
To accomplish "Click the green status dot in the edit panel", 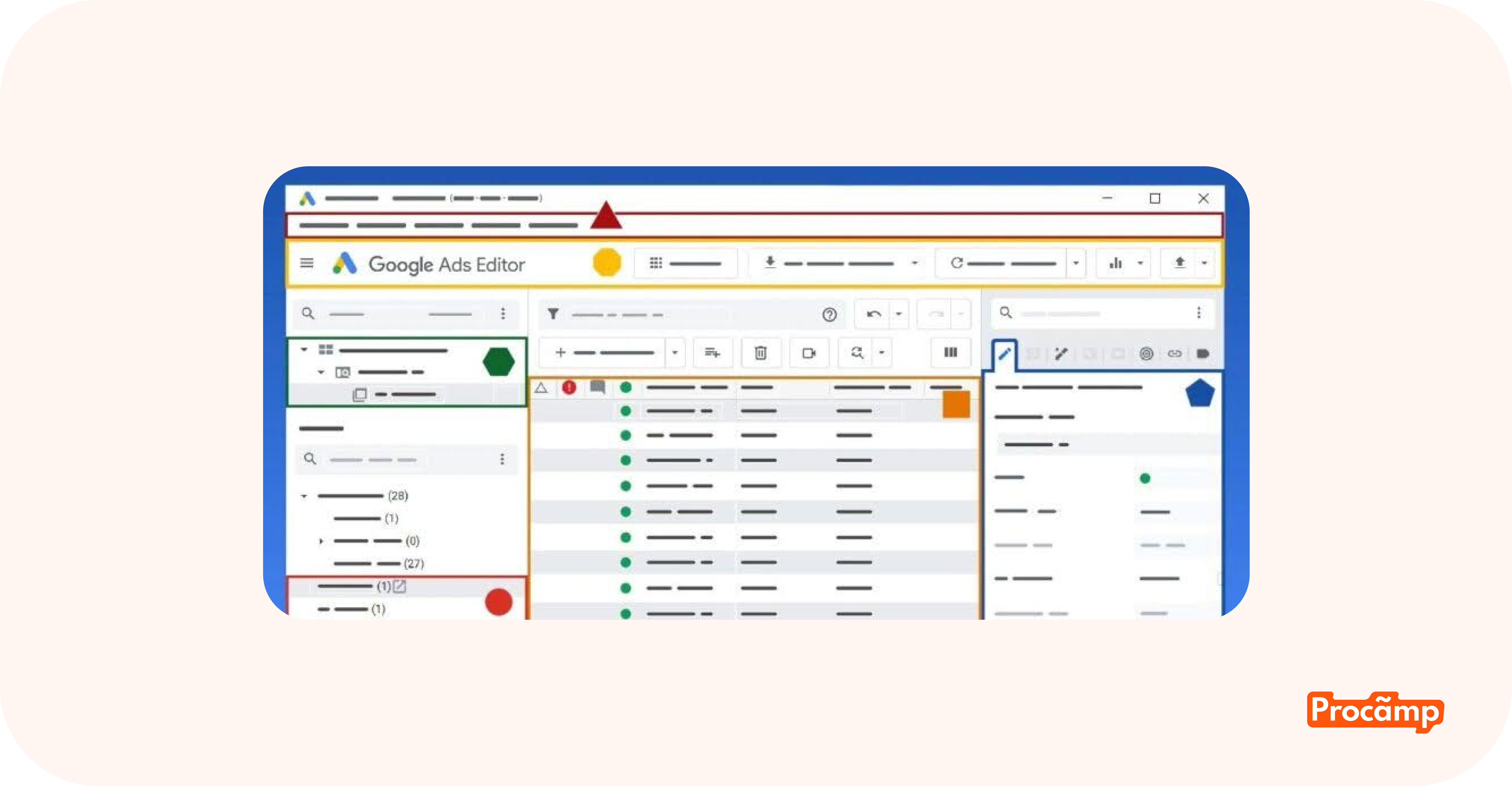I will (1145, 479).
